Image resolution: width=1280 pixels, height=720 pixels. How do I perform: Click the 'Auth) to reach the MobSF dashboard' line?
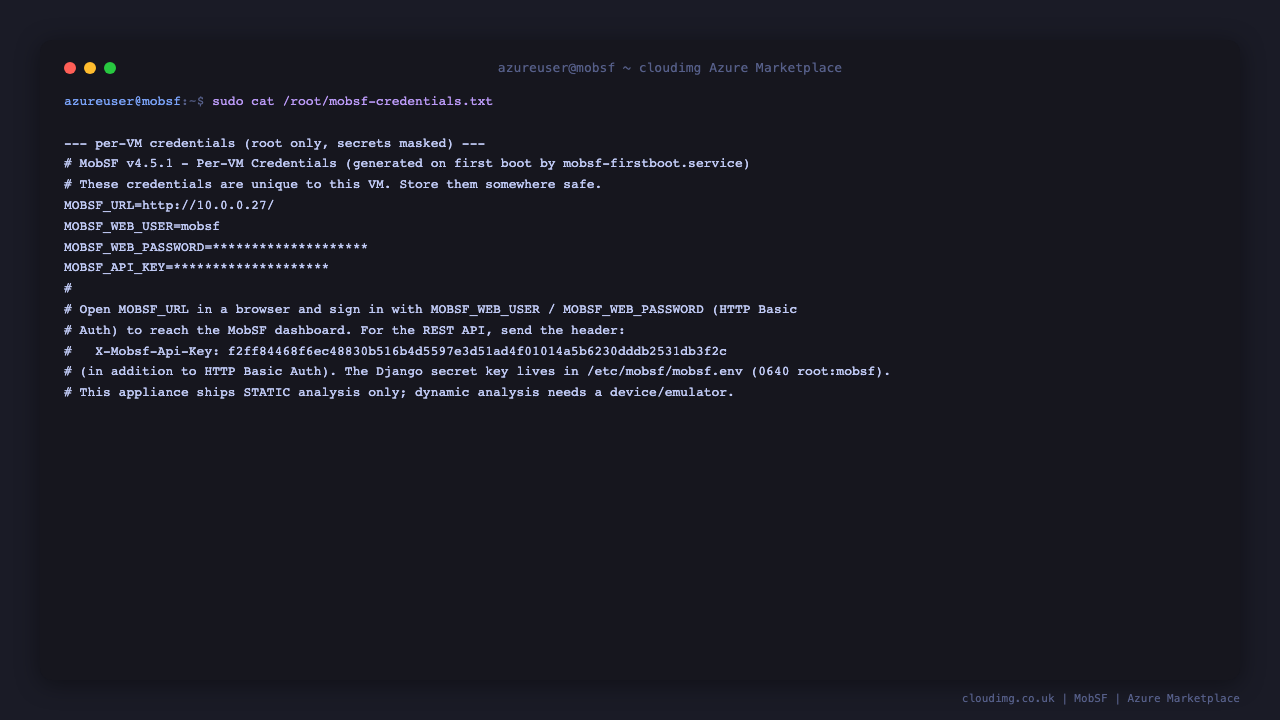(x=345, y=331)
